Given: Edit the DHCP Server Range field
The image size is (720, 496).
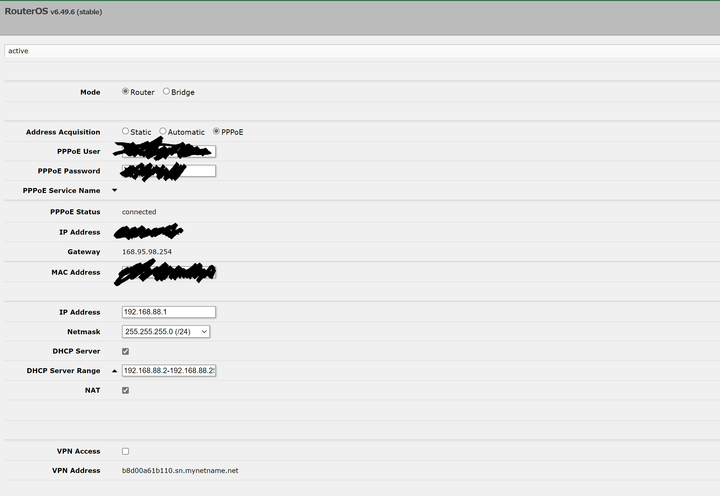Looking at the screenshot, I should tap(169, 371).
